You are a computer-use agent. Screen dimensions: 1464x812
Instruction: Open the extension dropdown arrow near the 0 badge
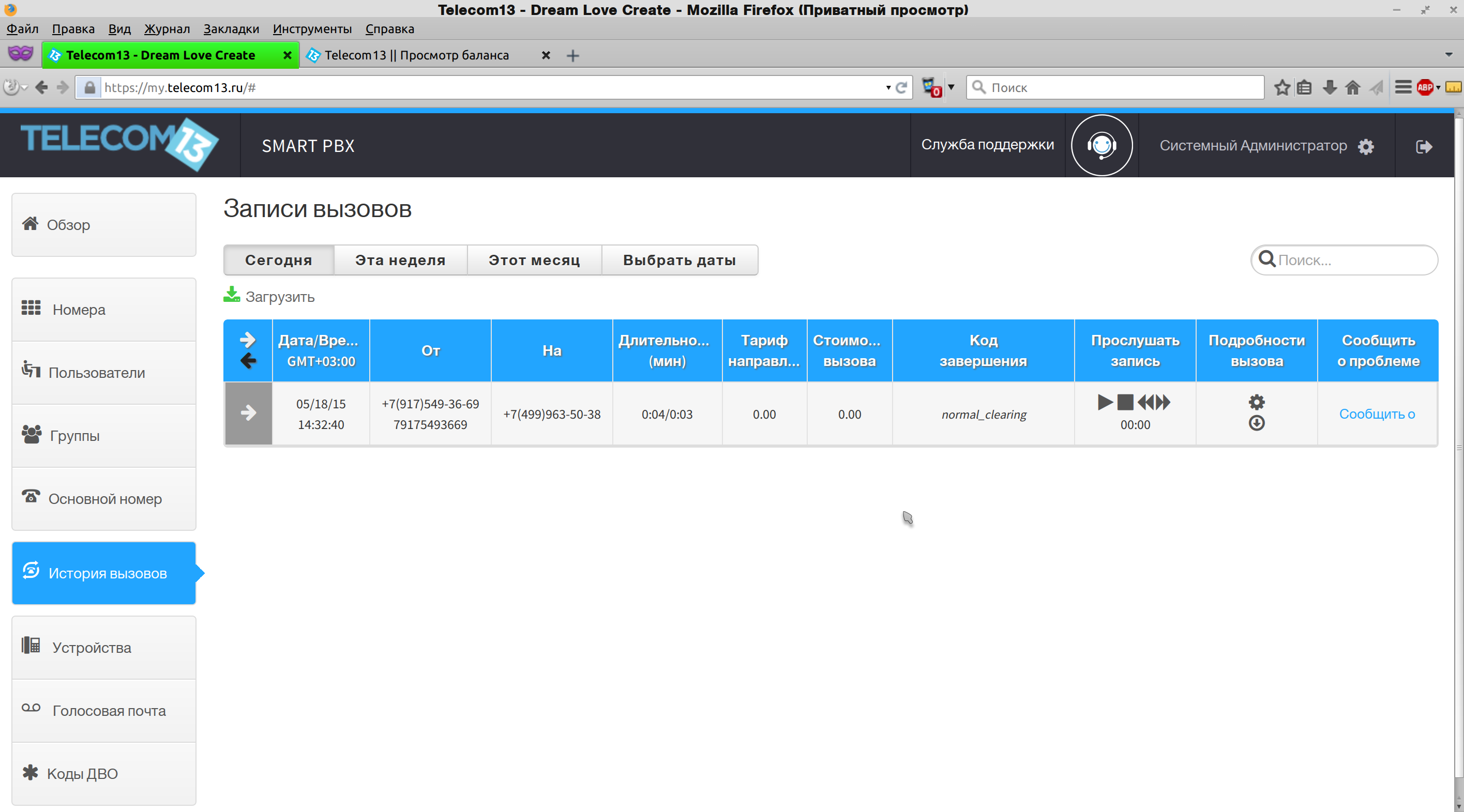(x=951, y=87)
